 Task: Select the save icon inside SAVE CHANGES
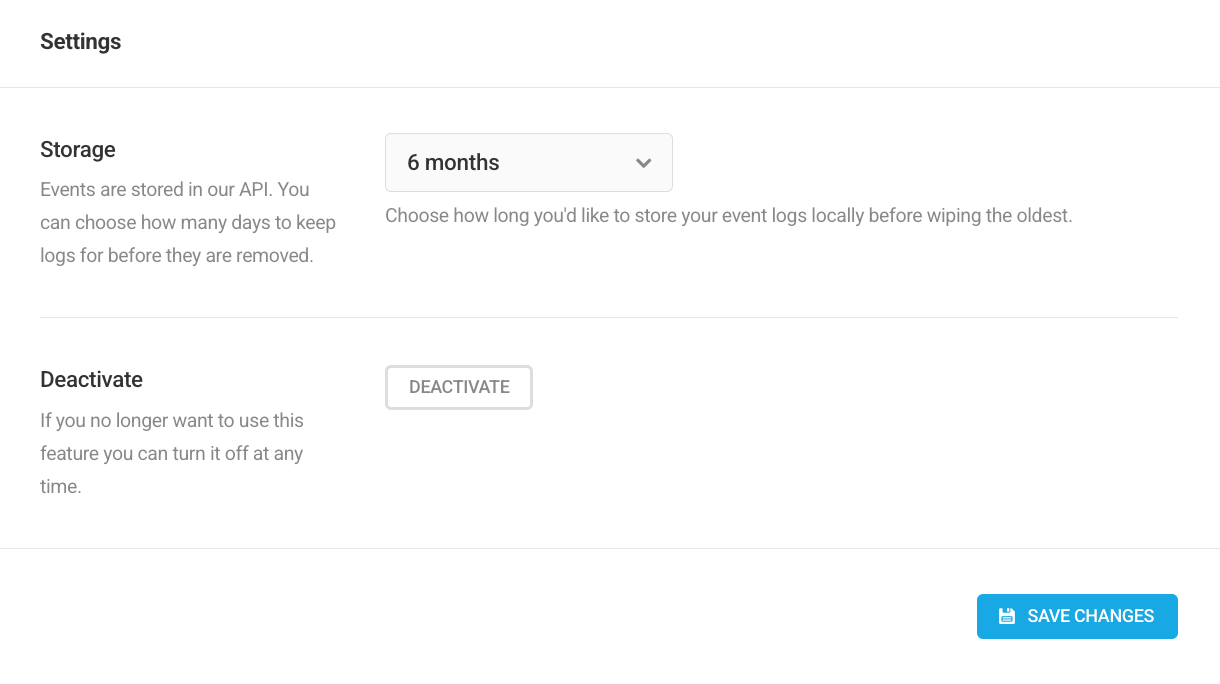click(x=1006, y=616)
